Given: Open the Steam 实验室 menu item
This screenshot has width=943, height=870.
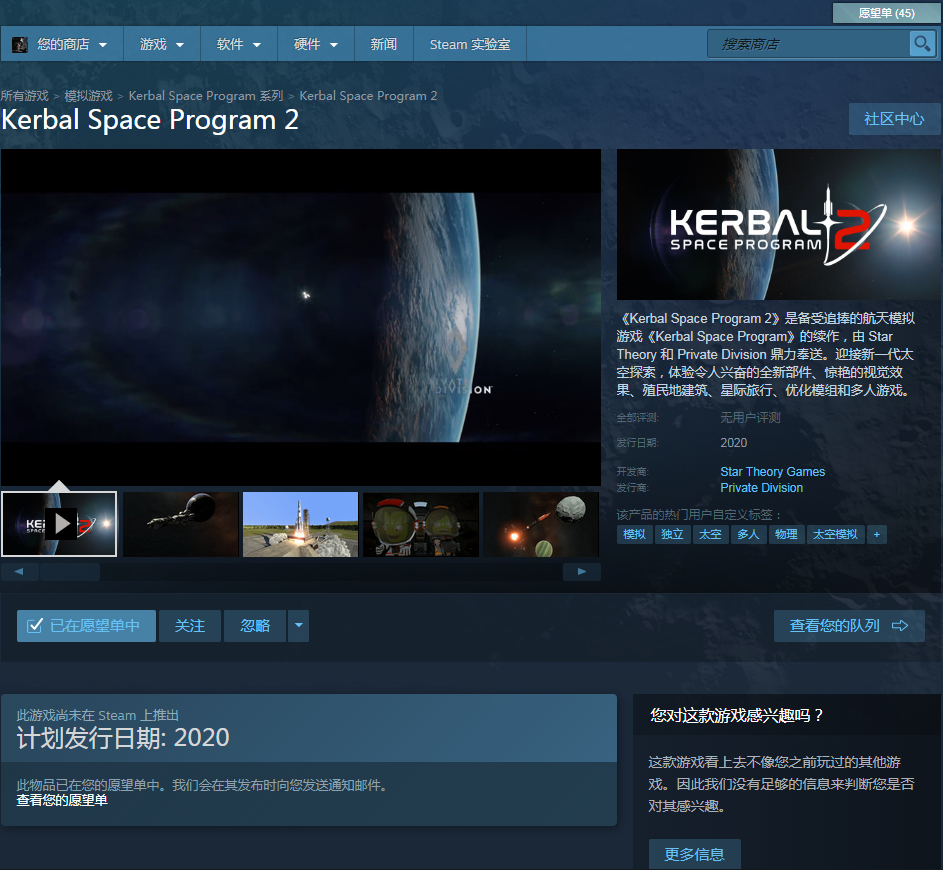Looking at the screenshot, I should 469,45.
